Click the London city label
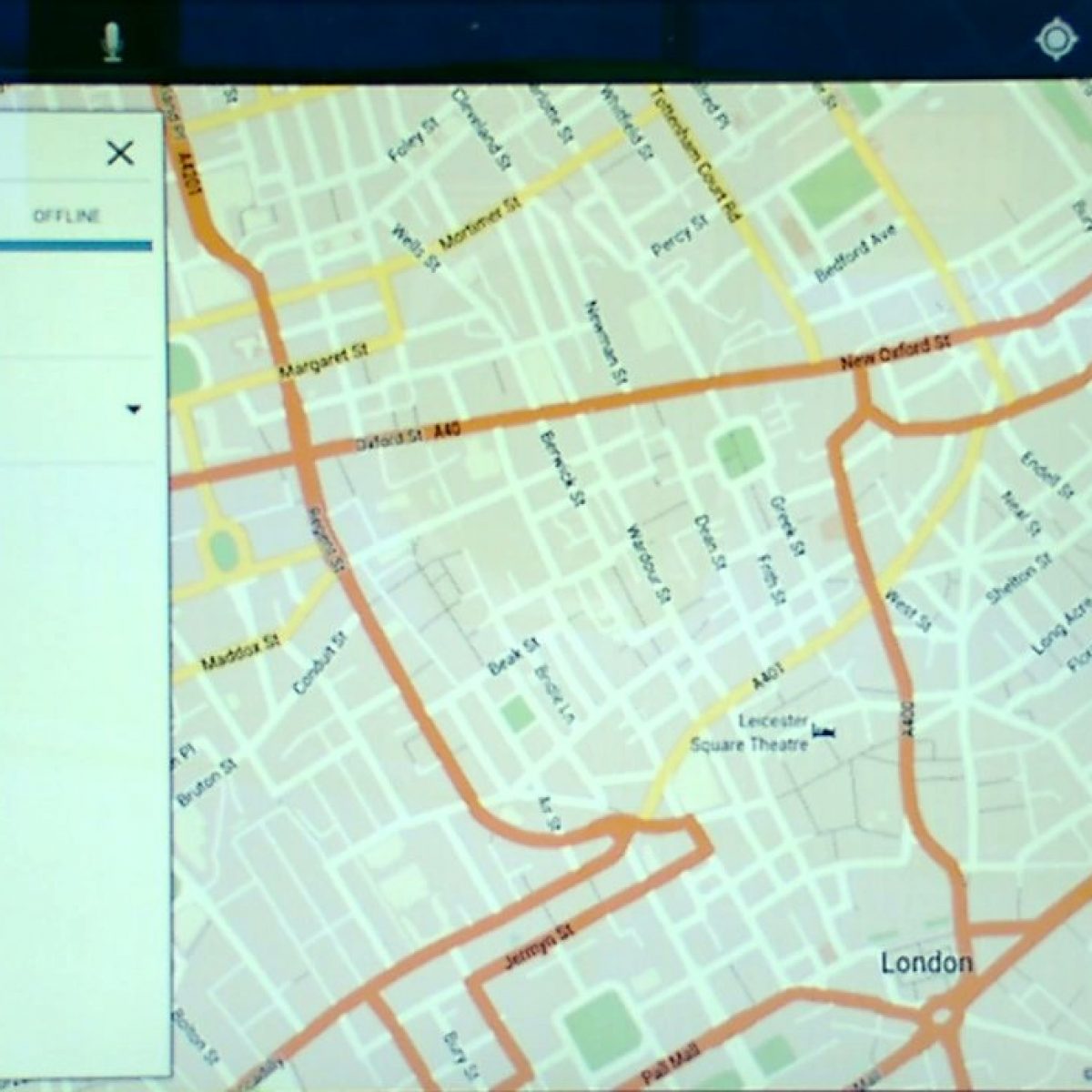The image size is (1092, 1092). point(926,963)
